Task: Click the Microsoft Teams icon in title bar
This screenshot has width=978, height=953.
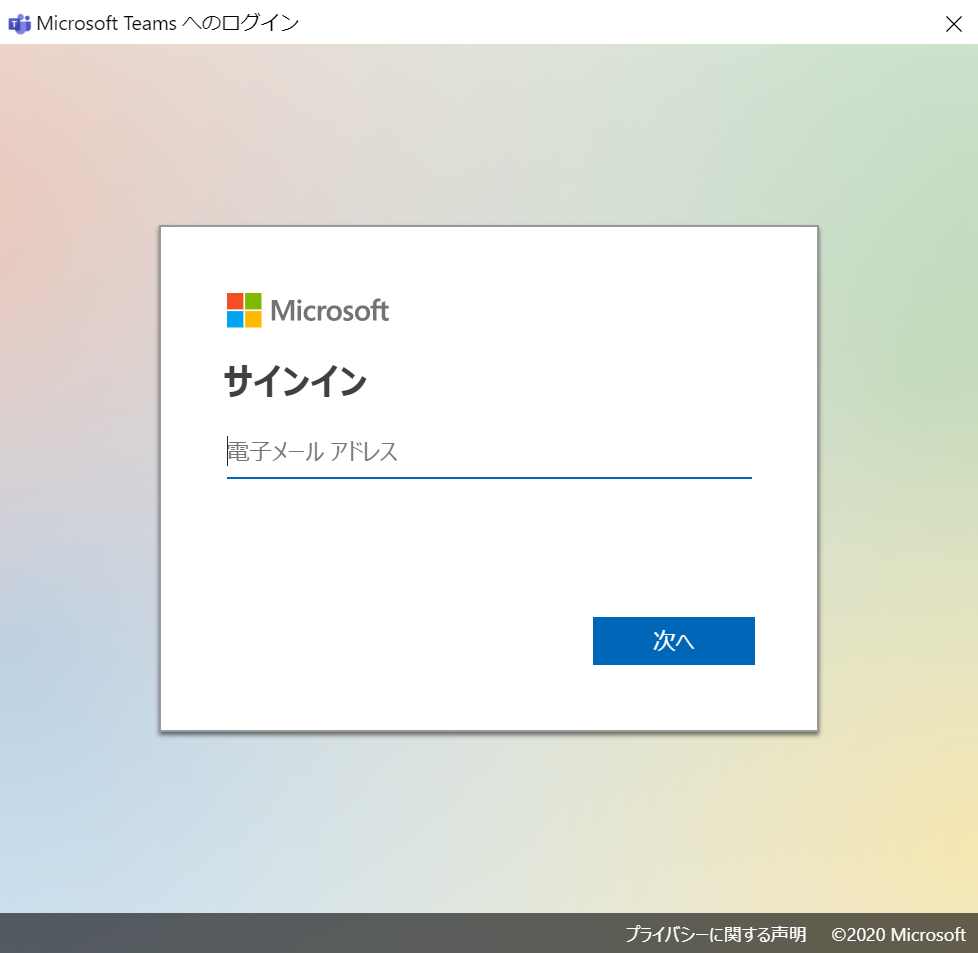Action: (19, 24)
